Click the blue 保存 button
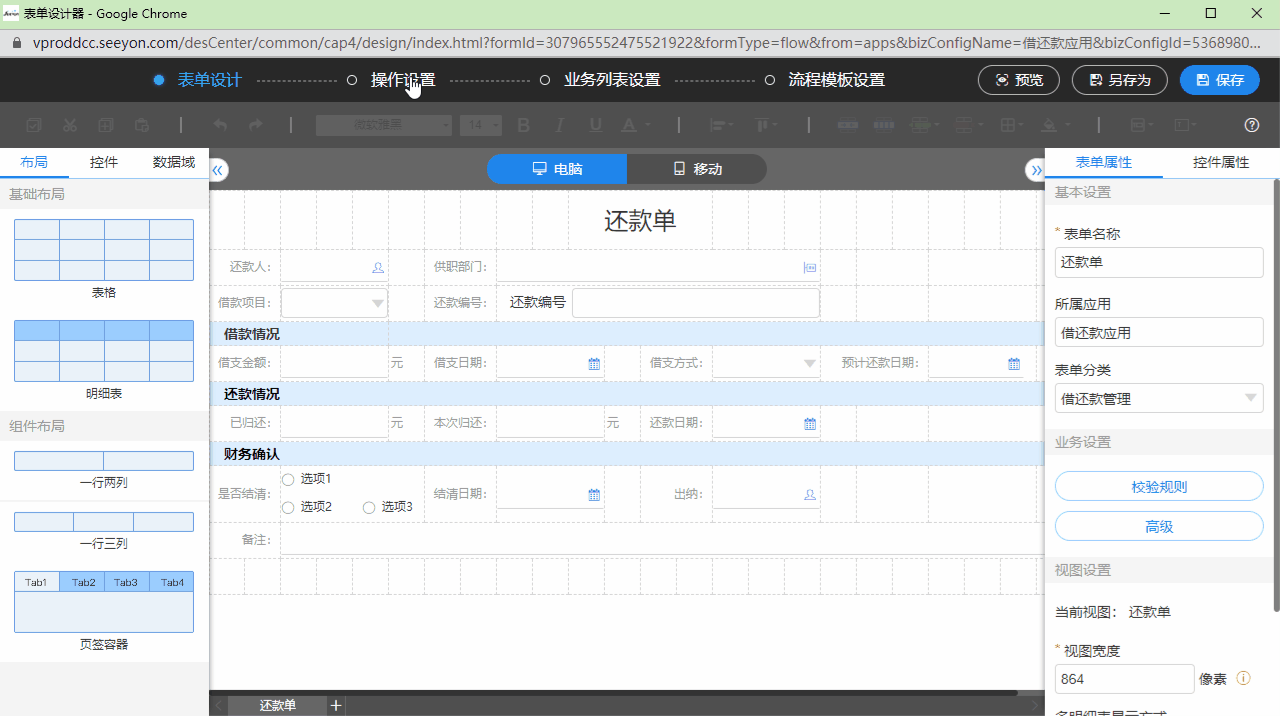 click(1219, 80)
